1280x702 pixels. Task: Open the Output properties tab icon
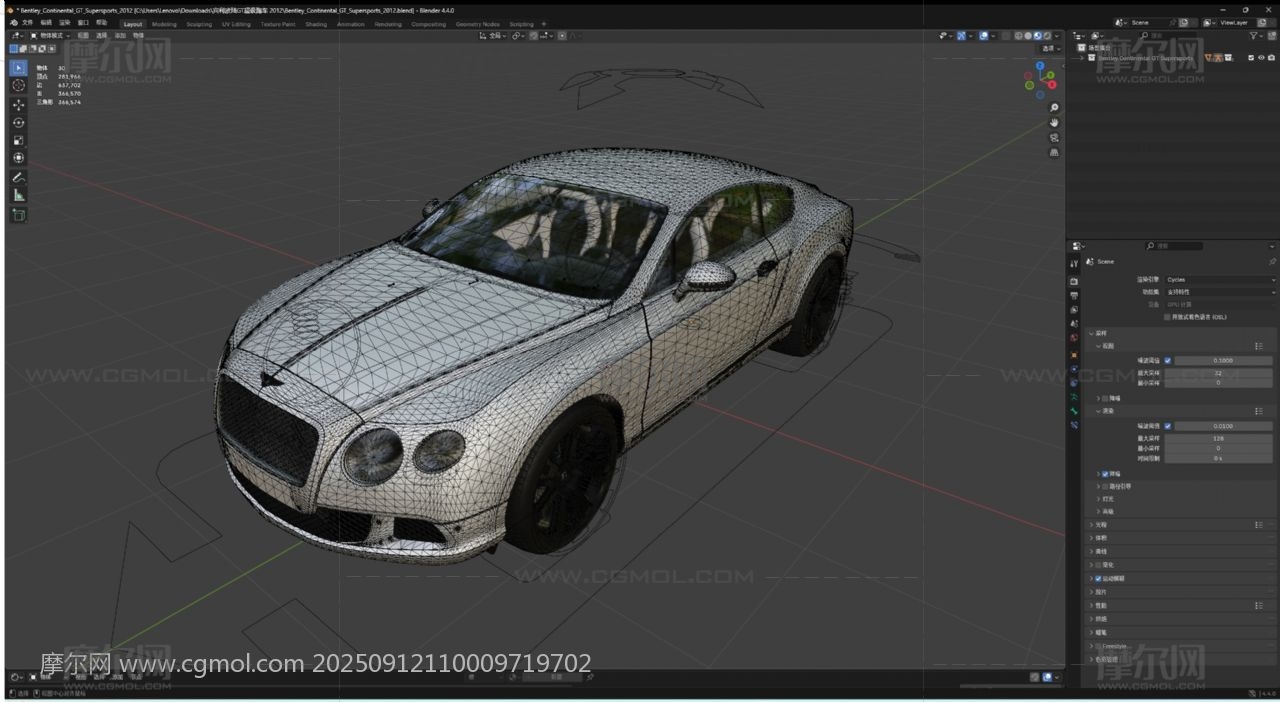point(1074,296)
